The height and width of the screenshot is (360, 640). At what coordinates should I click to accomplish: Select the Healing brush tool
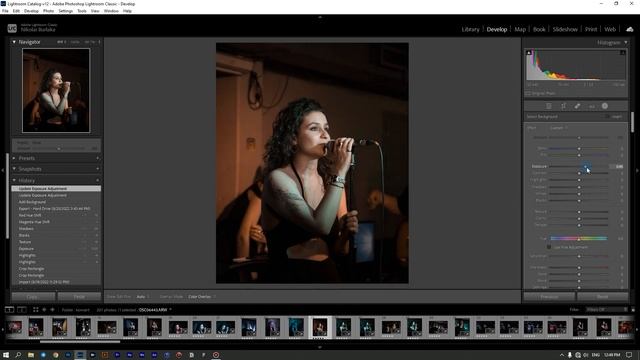point(577,106)
